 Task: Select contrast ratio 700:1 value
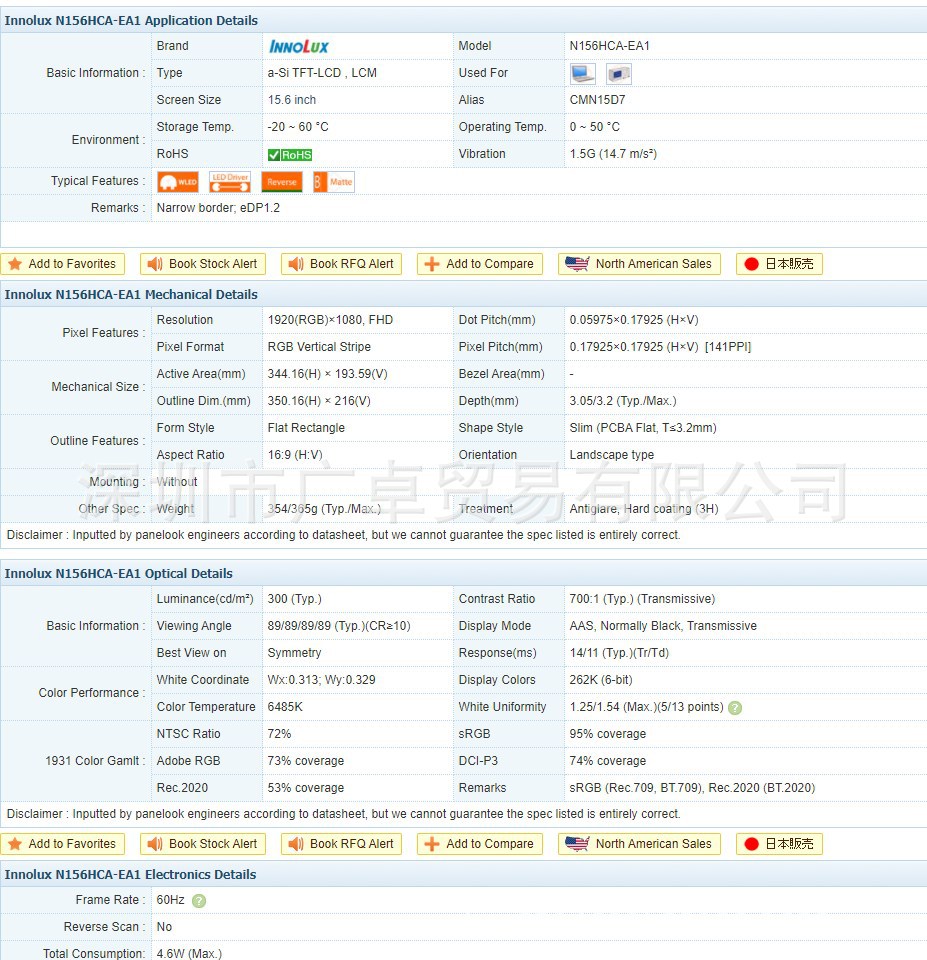coord(642,599)
